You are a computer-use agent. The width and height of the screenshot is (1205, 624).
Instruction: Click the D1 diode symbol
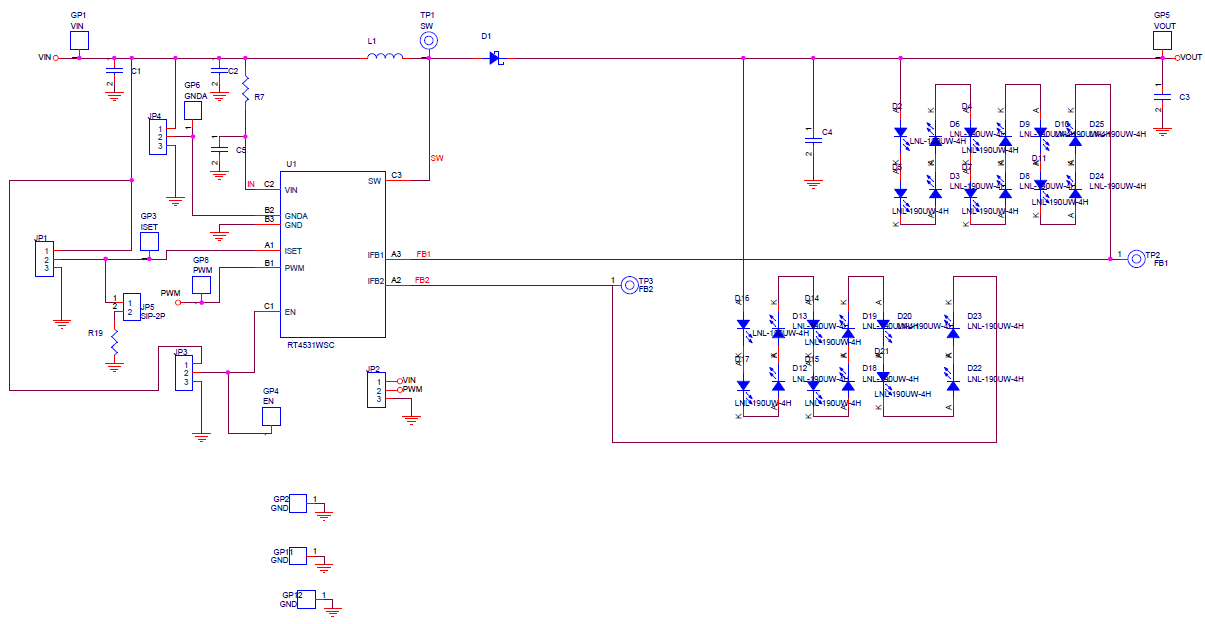click(495, 58)
